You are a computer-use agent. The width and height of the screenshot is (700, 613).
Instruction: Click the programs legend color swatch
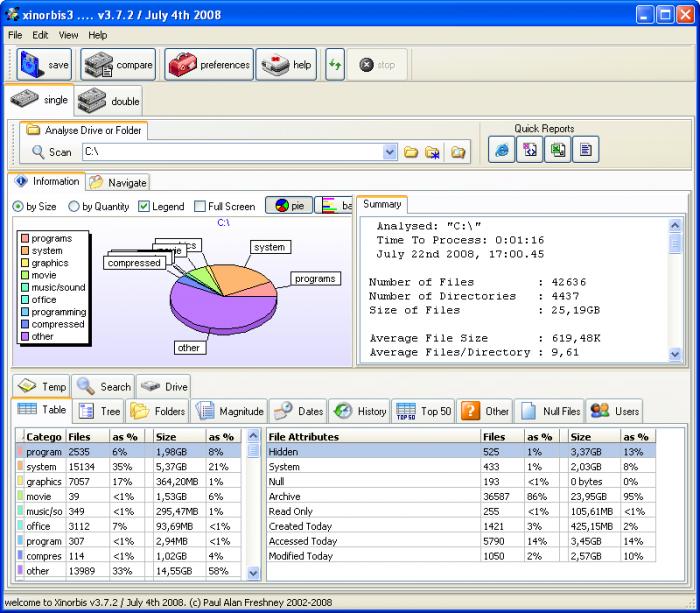25,238
